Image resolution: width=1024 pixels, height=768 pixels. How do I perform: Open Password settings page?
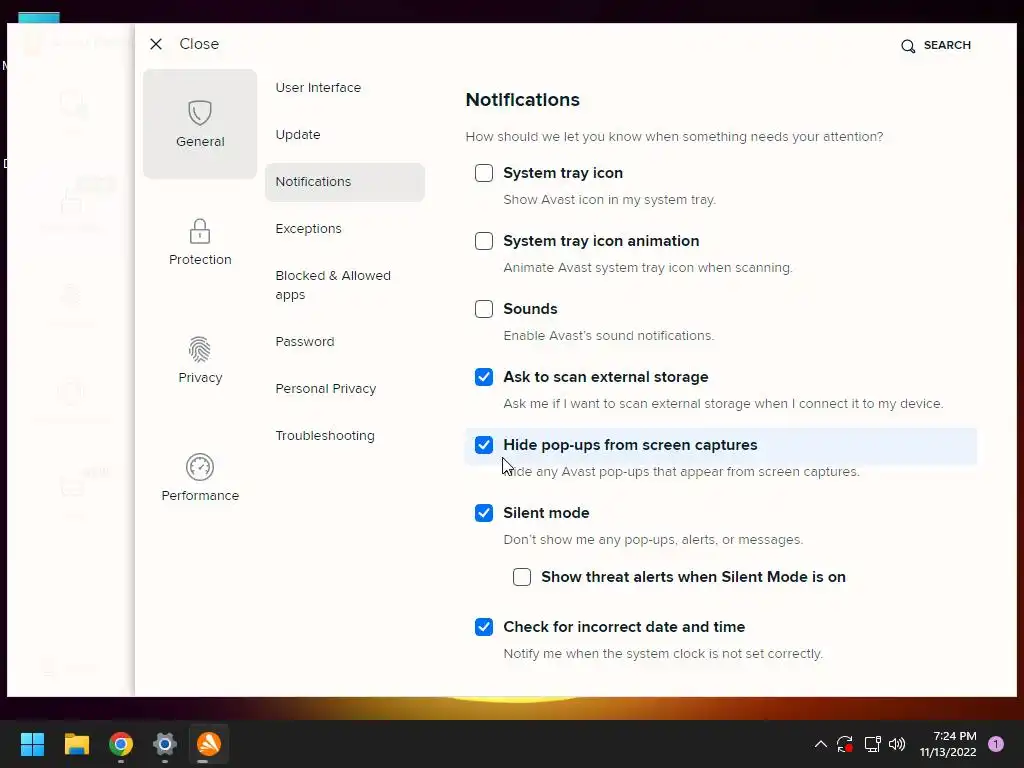pyautogui.click(x=305, y=342)
